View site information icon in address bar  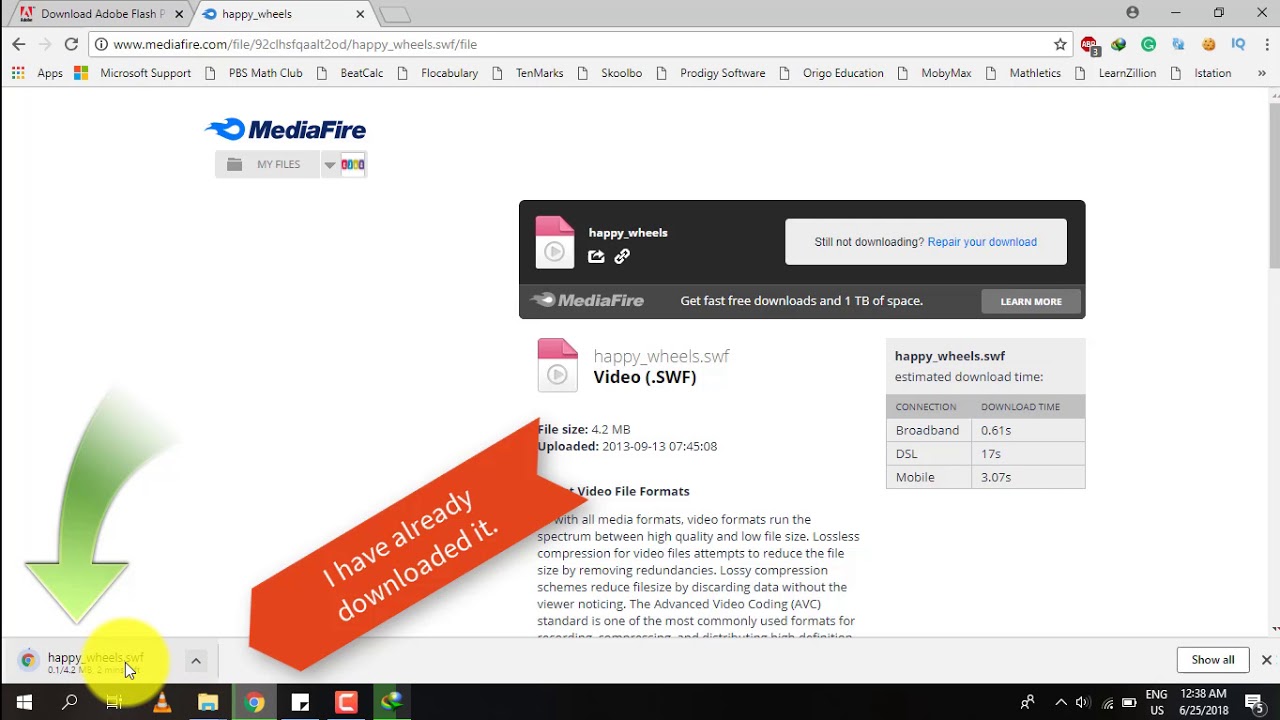pos(101,44)
